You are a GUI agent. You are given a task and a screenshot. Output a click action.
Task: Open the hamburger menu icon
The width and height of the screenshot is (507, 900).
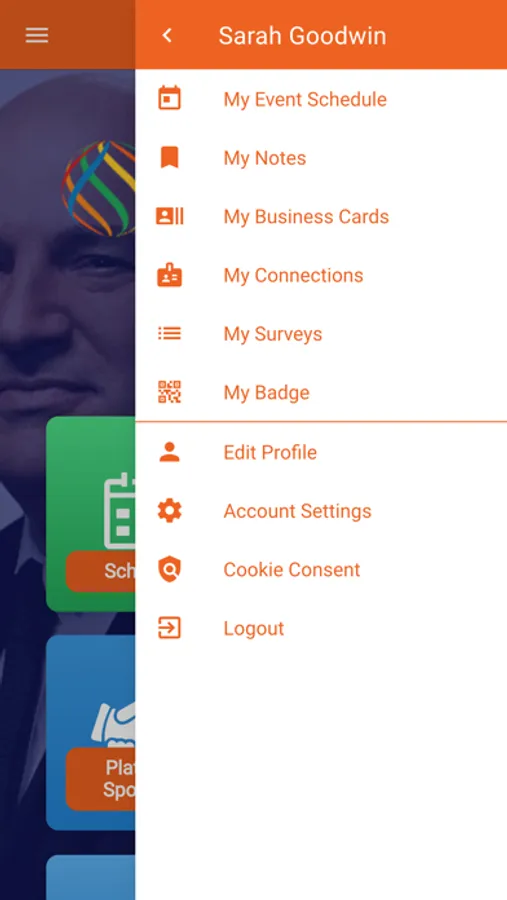click(x=37, y=36)
